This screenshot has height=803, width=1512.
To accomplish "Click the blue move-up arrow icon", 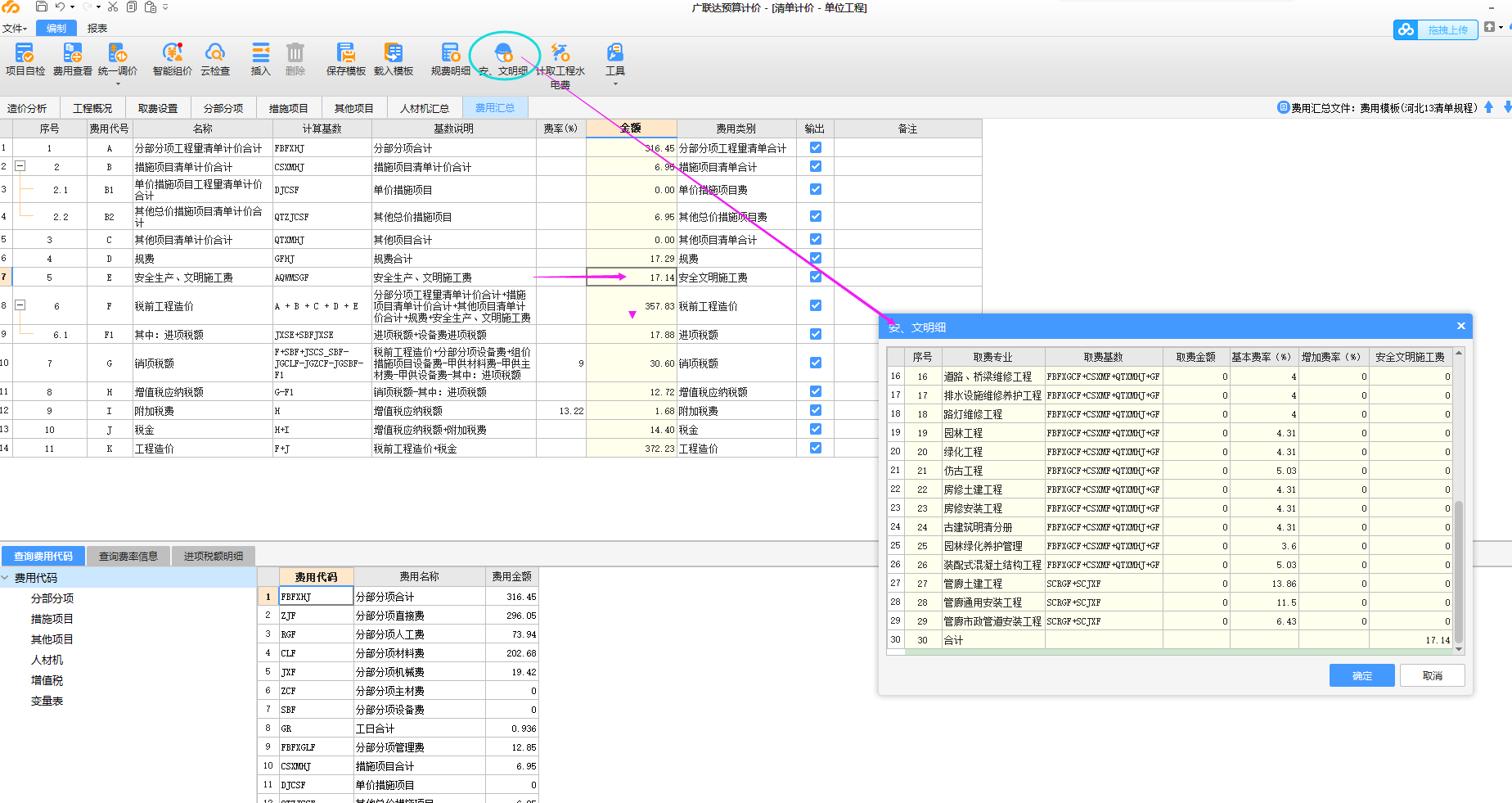I will 1489,107.
